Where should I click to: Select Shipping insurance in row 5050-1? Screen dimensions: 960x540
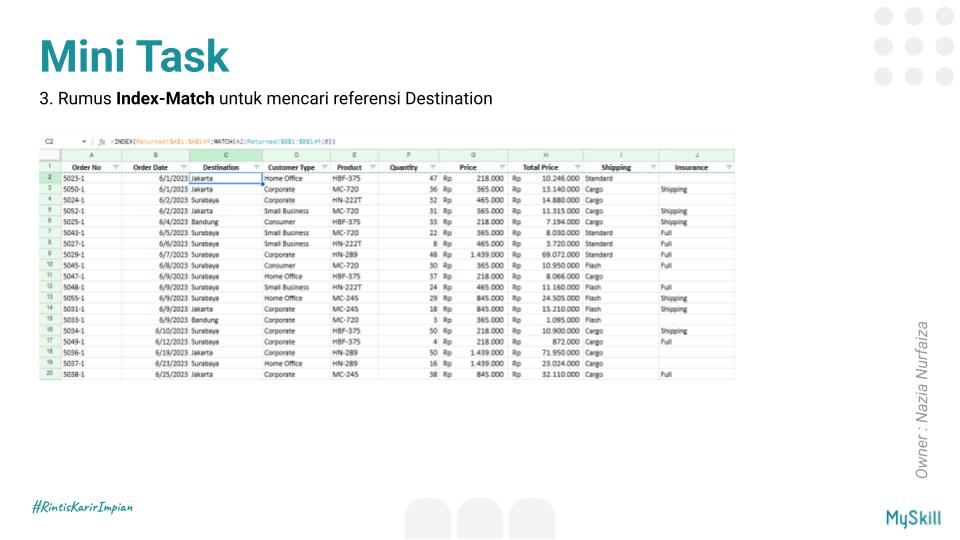pyautogui.click(x=697, y=189)
